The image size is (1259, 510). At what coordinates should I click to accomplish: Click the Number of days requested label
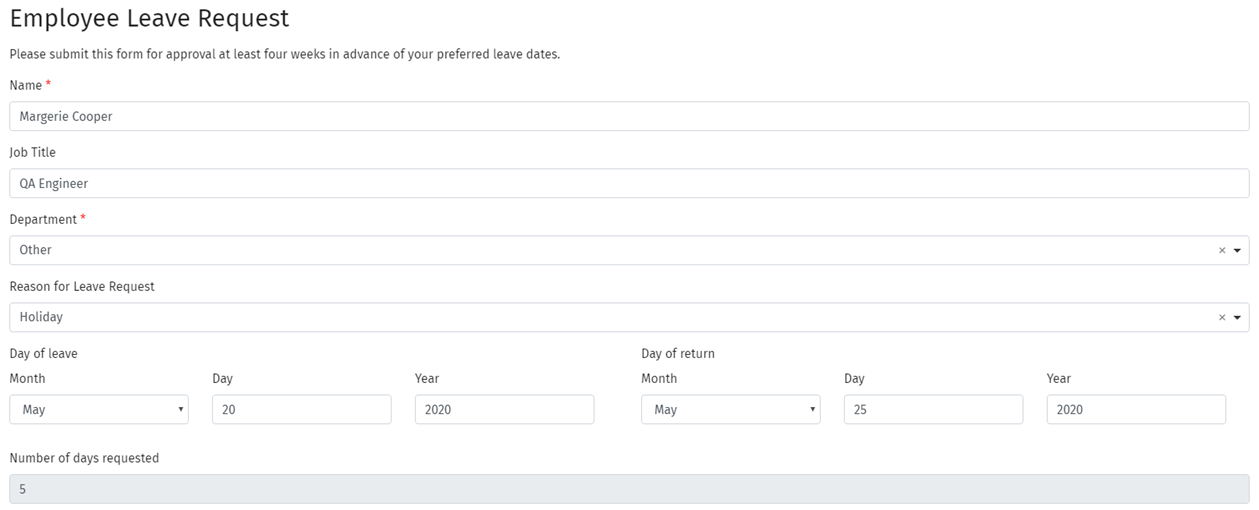84,458
